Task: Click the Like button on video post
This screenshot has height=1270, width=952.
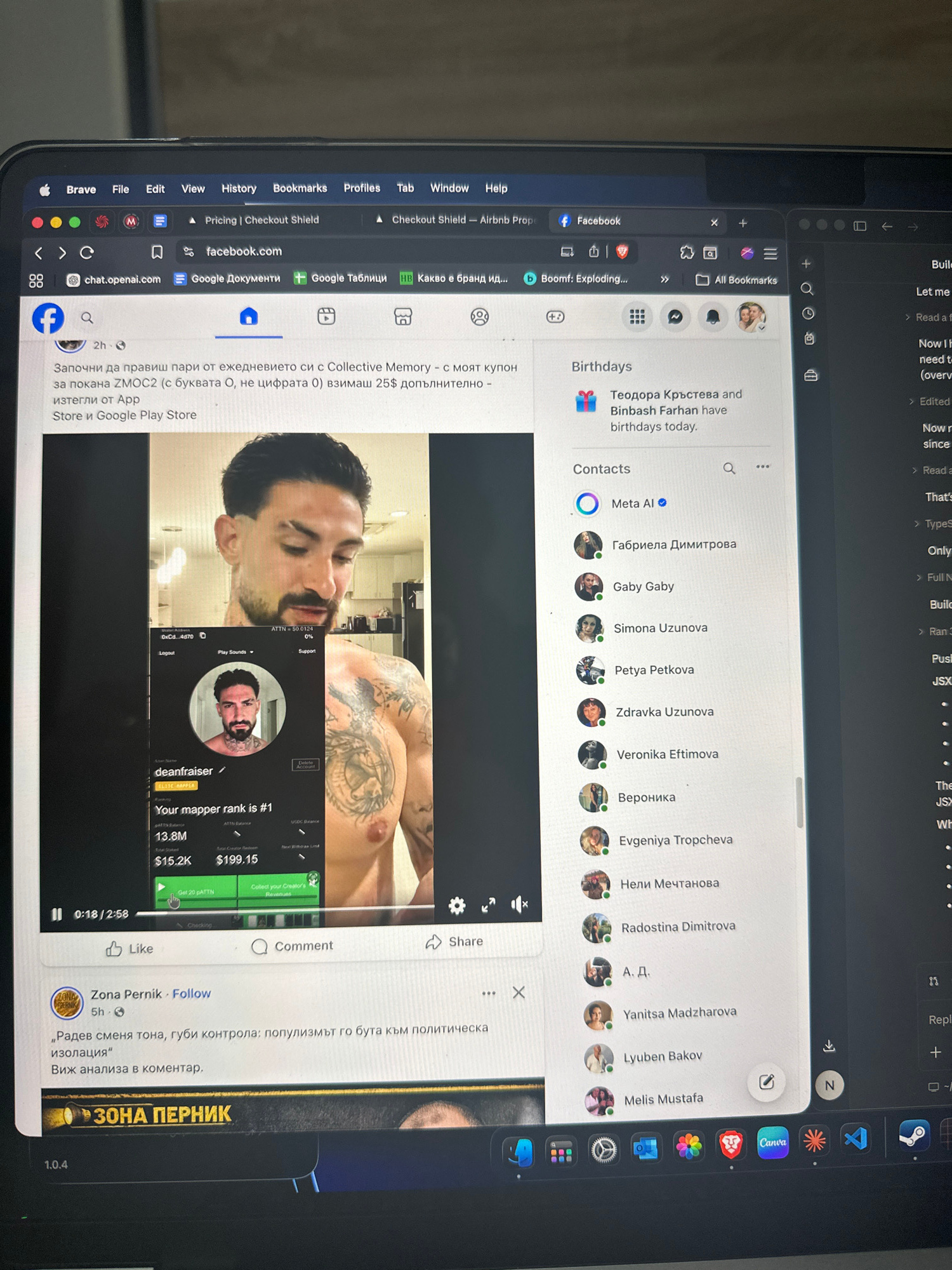Action: (129, 949)
